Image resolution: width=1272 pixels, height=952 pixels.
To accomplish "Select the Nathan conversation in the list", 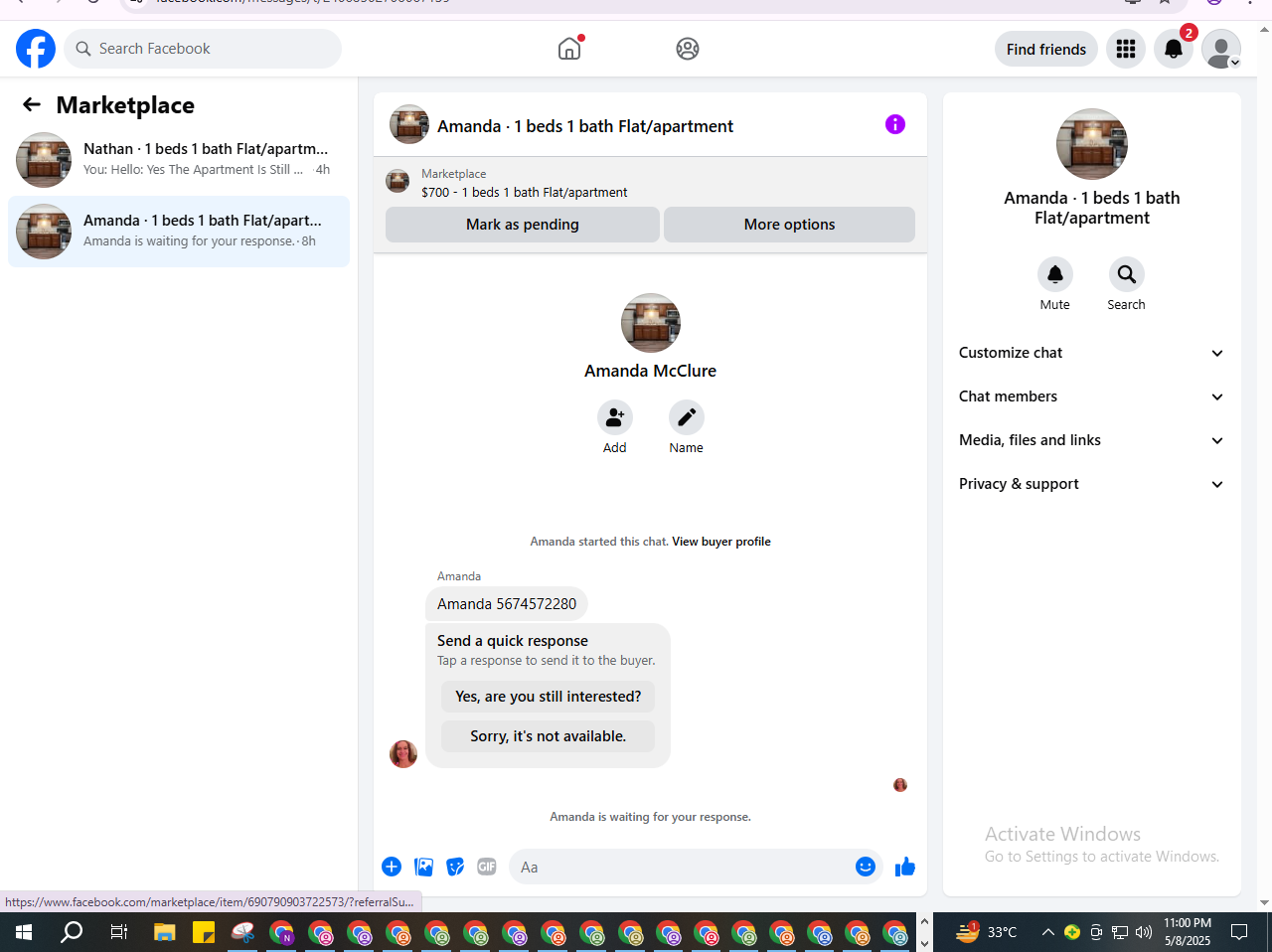I will 179,160.
